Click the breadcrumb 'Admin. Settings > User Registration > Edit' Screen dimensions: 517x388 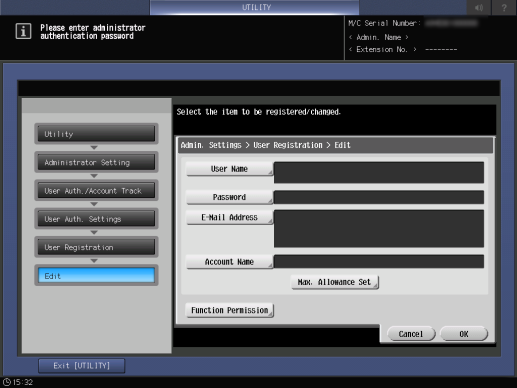coord(265,145)
